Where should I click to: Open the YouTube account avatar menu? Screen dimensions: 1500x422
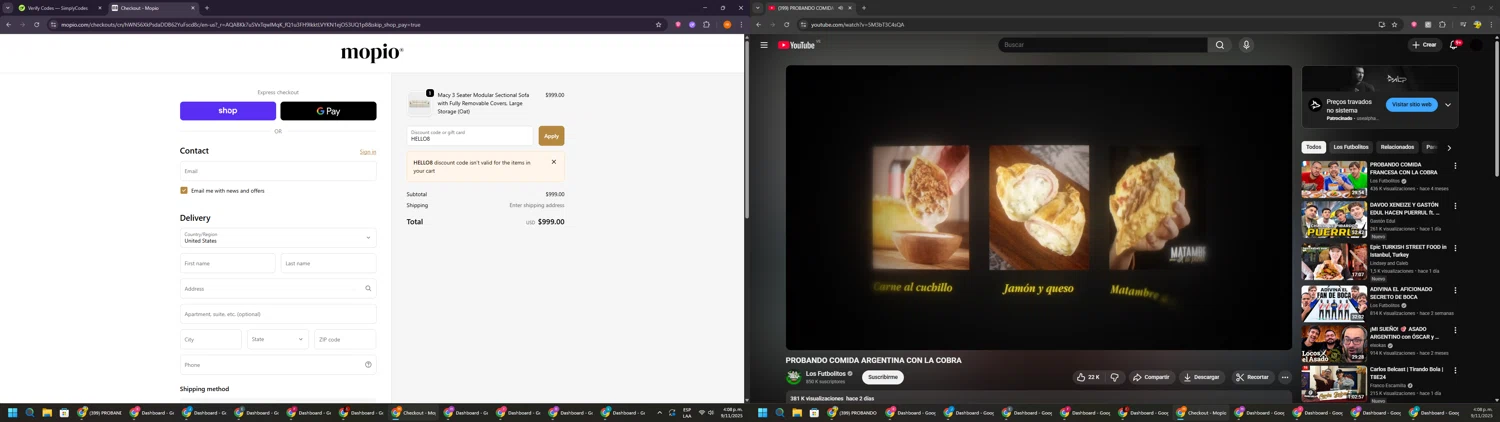(x=1477, y=45)
